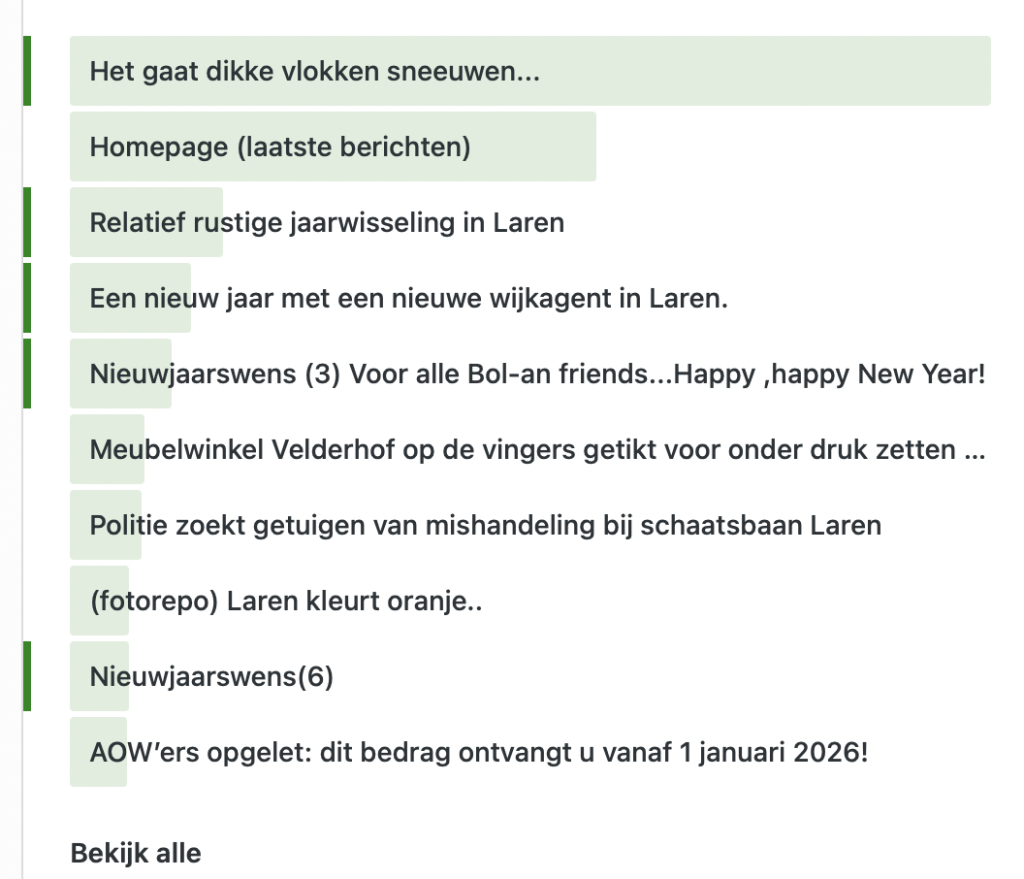Viewport: 1024px width, 879px height.
Task: Open the 'Homepage (laatste berichten)' entry
Action: tap(280, 147)
